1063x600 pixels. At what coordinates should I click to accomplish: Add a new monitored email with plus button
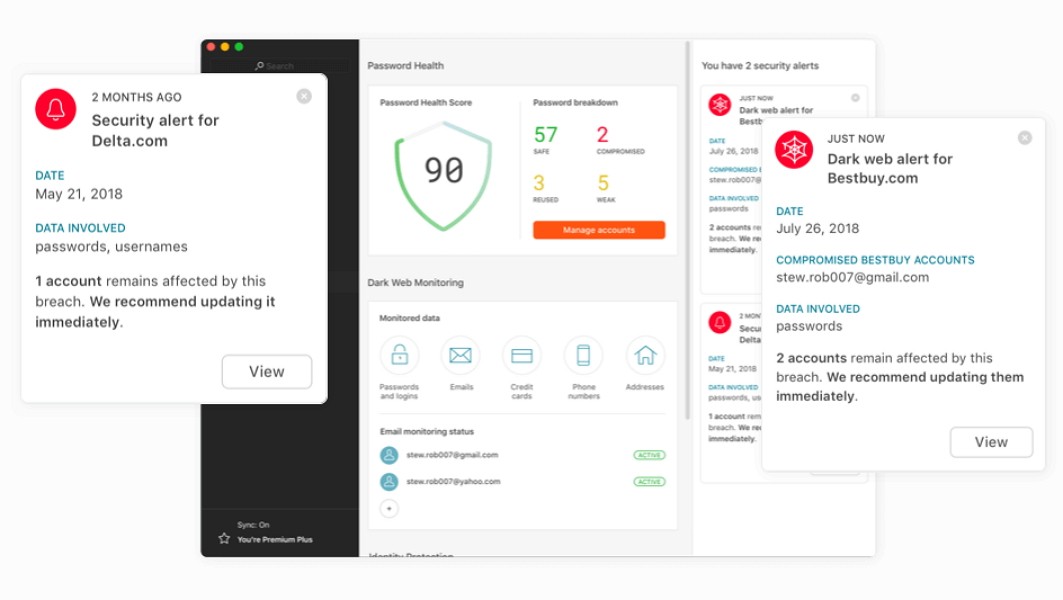[389, 509]
